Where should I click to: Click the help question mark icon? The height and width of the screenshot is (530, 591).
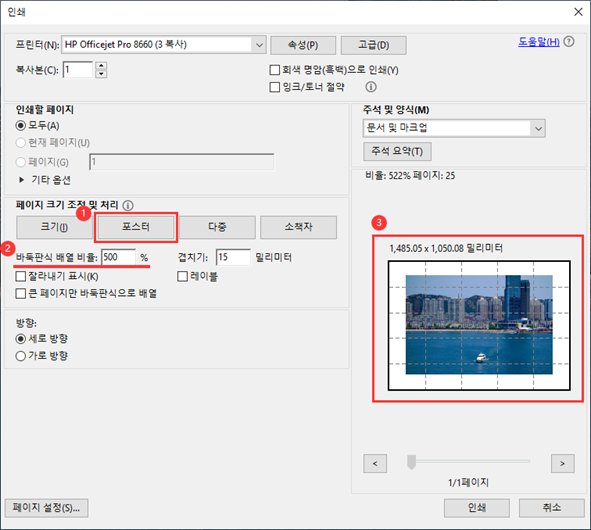coord(569,41)
